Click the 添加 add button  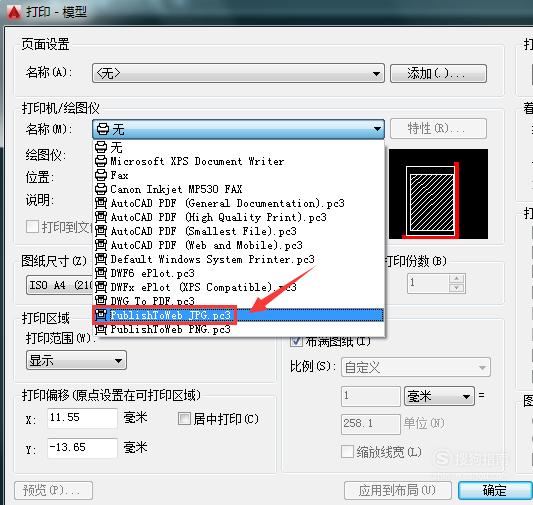point(438,73)
